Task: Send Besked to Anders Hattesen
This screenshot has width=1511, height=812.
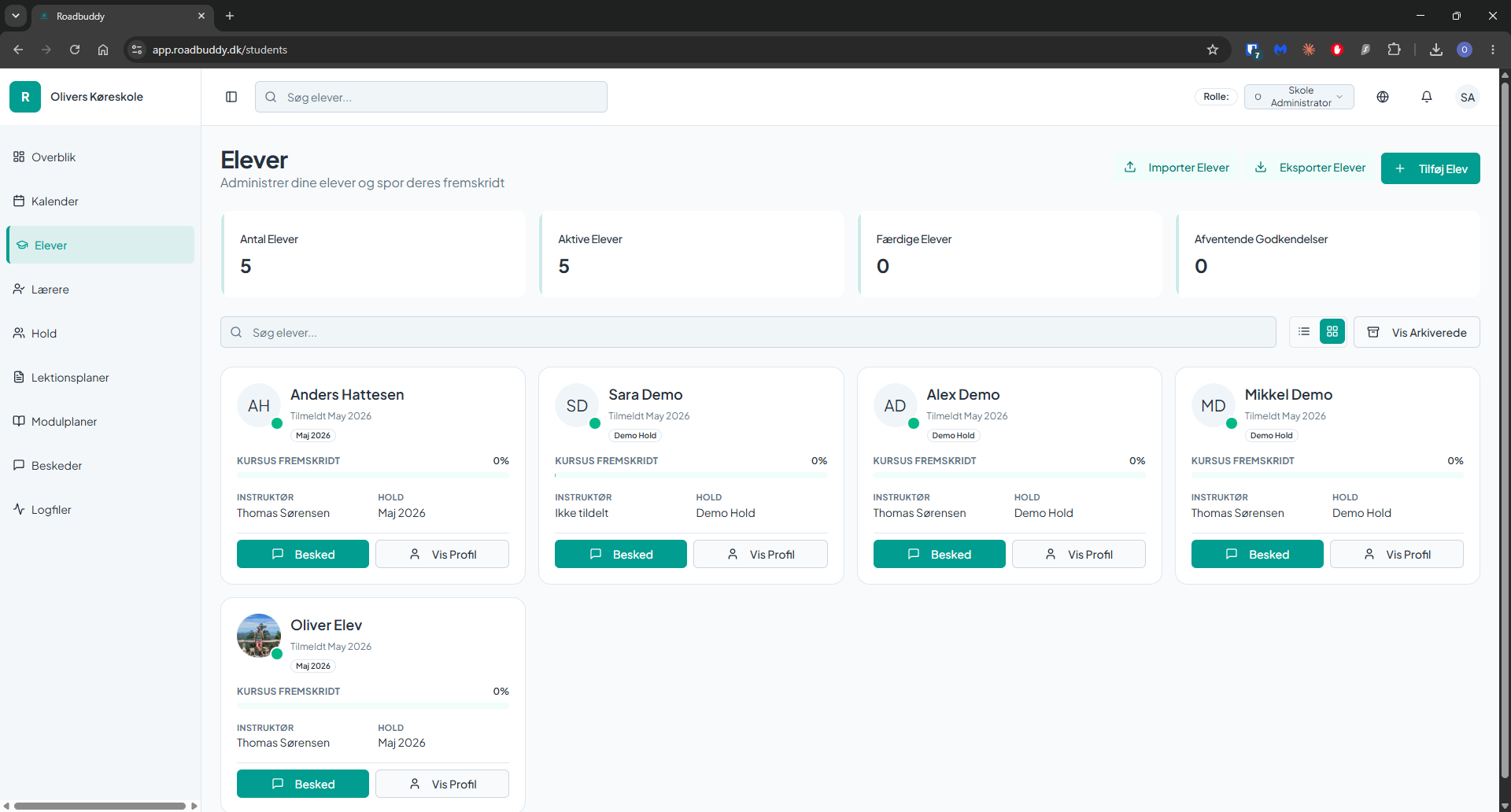Action: pyautogui.click(x=303, y=554)
